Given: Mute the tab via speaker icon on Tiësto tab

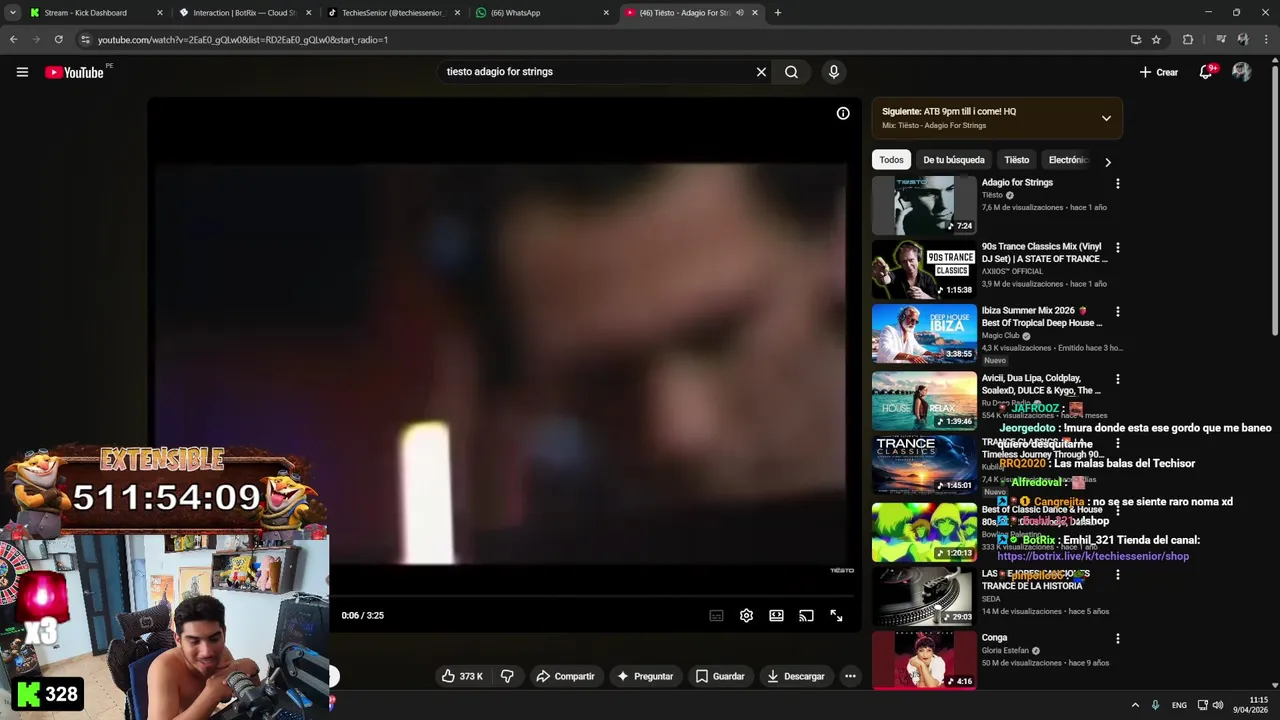Looking at the screenshot, I should (x=739, y=13).
